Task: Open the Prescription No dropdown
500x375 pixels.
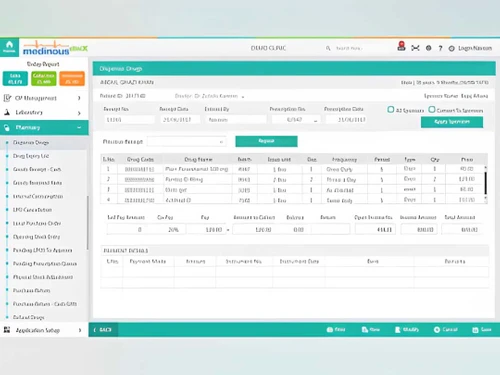Action: pos(315,120)
